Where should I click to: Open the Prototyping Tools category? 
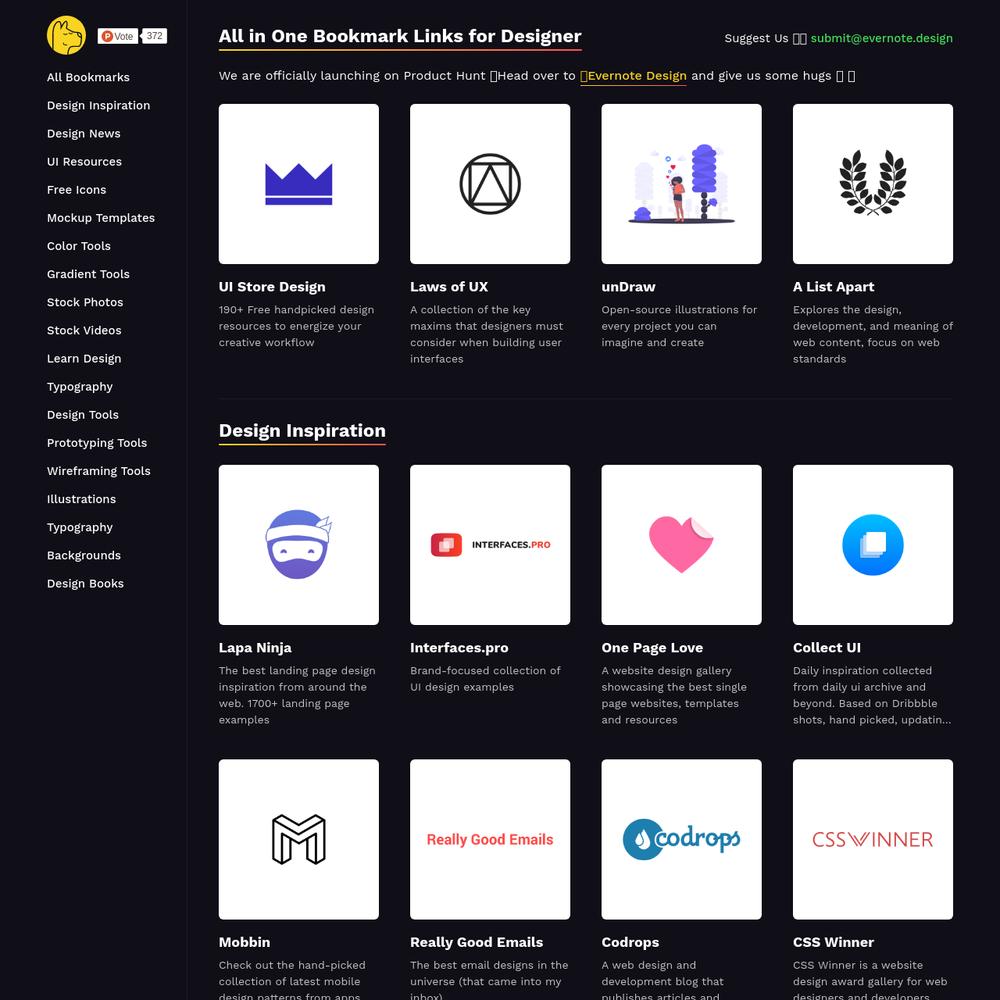tap(97, 443)
